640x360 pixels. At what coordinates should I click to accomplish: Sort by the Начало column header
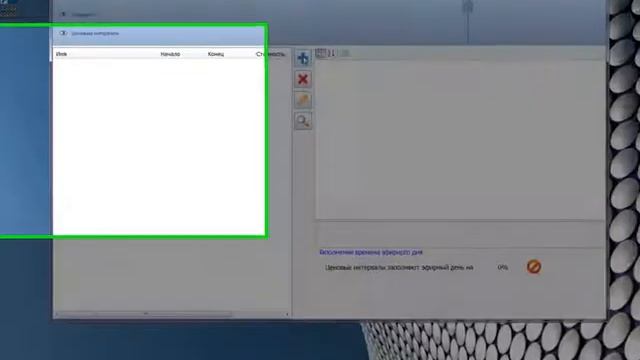(170, 54)
